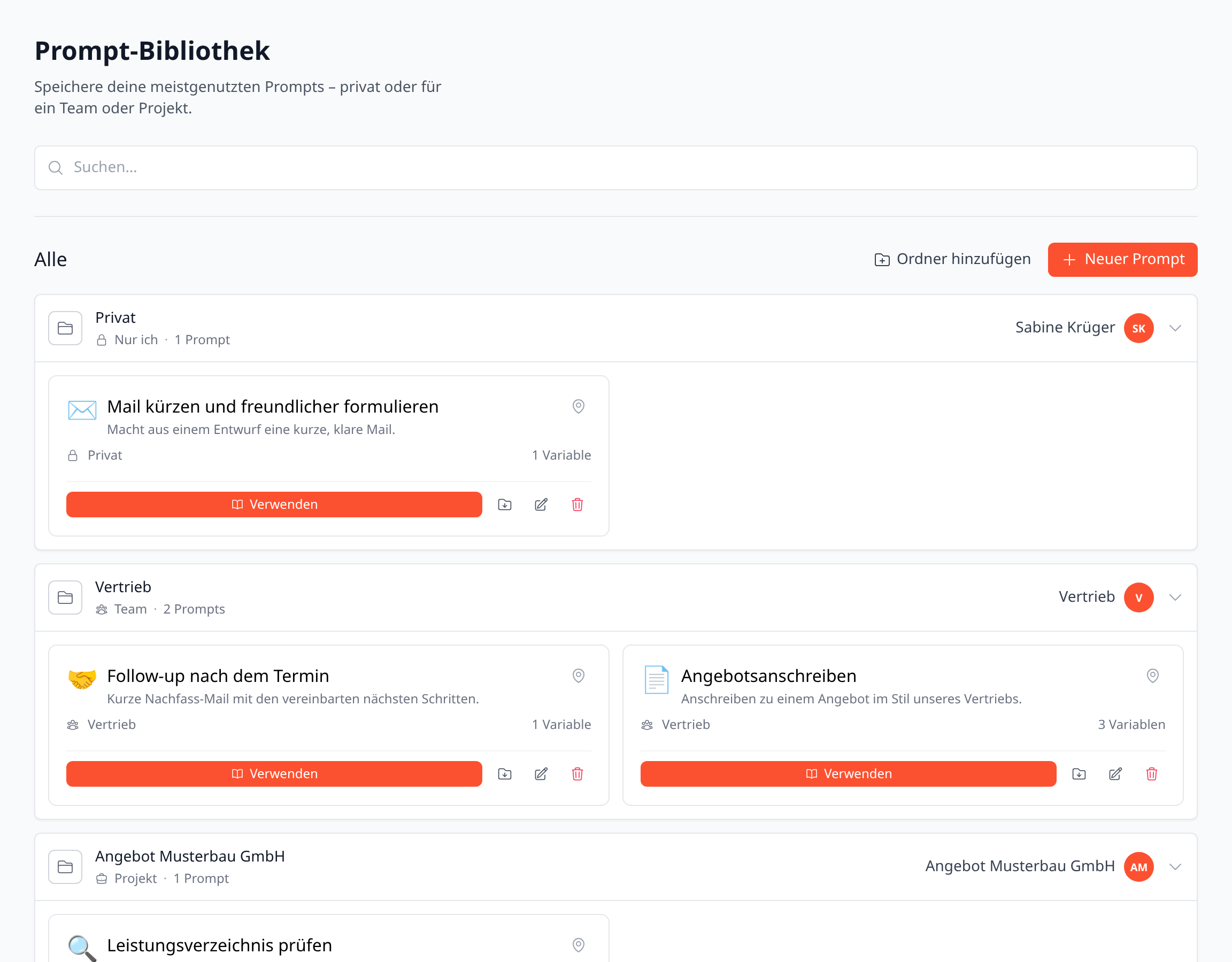
Task: Click the AM avatar for Angebot Musterbau
Action: coord(1138,867)
